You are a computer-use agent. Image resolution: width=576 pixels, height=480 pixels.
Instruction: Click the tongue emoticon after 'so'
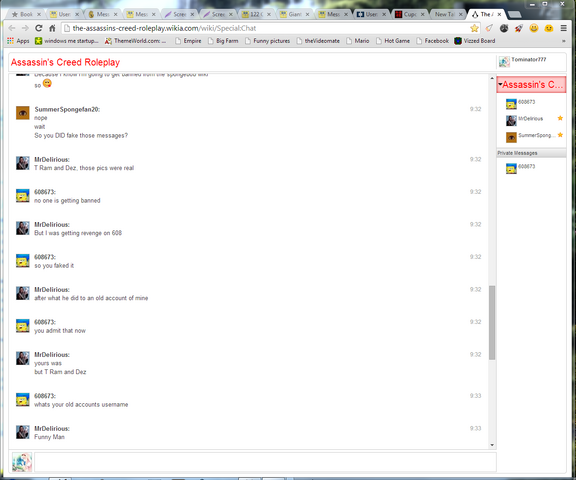click(47, 84)
